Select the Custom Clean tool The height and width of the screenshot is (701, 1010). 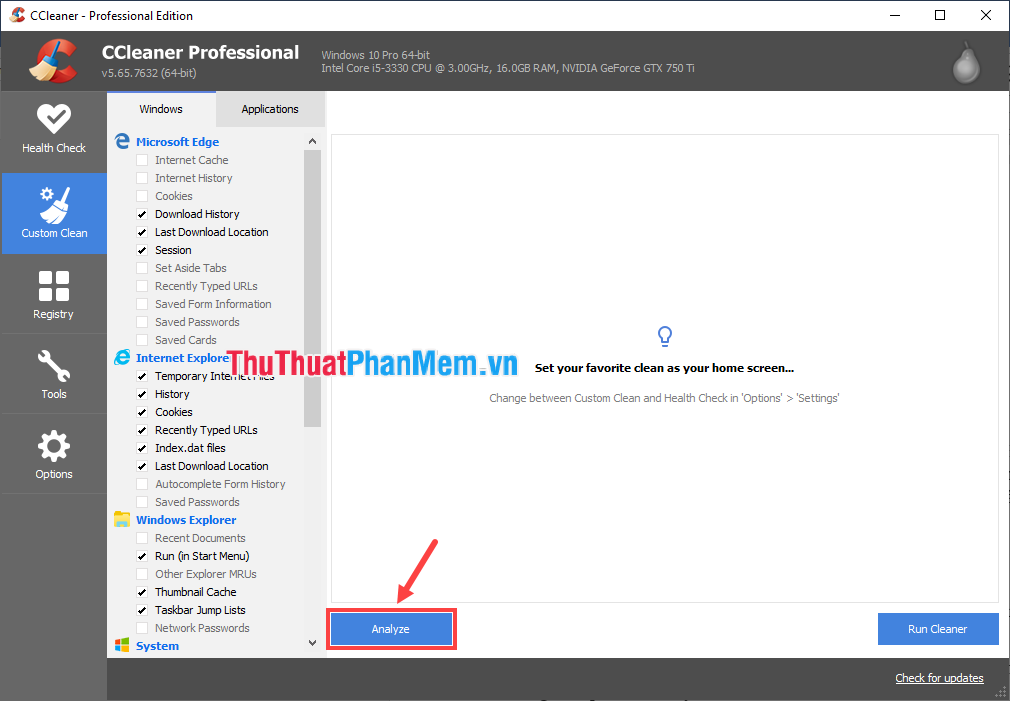coord(54,213)
